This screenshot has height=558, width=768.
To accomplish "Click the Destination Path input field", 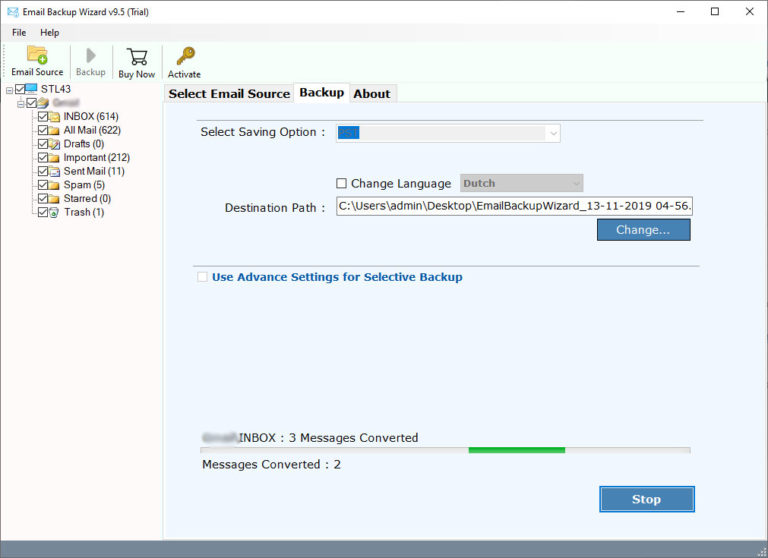I will pyautogui.click(x=514, y=206).
